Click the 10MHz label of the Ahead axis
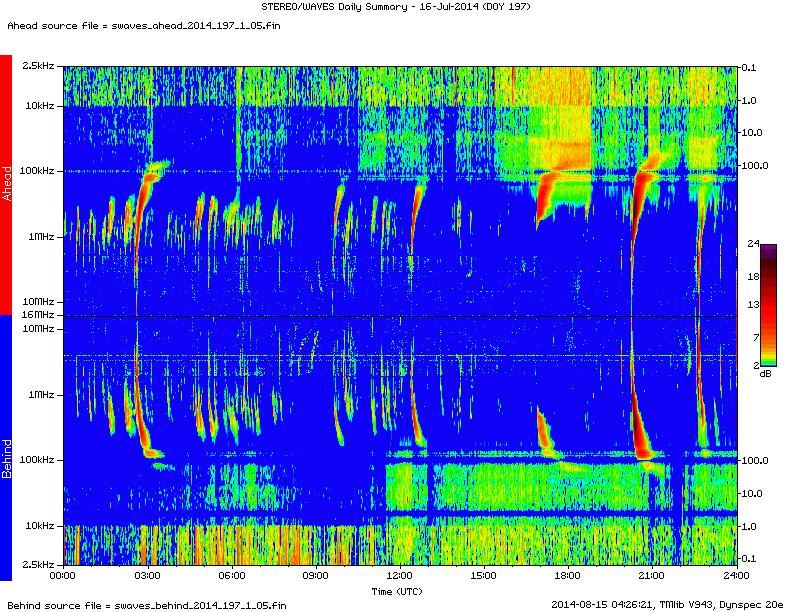The width and height of the screenshot is (792, 612). click(x=38, y=302)
